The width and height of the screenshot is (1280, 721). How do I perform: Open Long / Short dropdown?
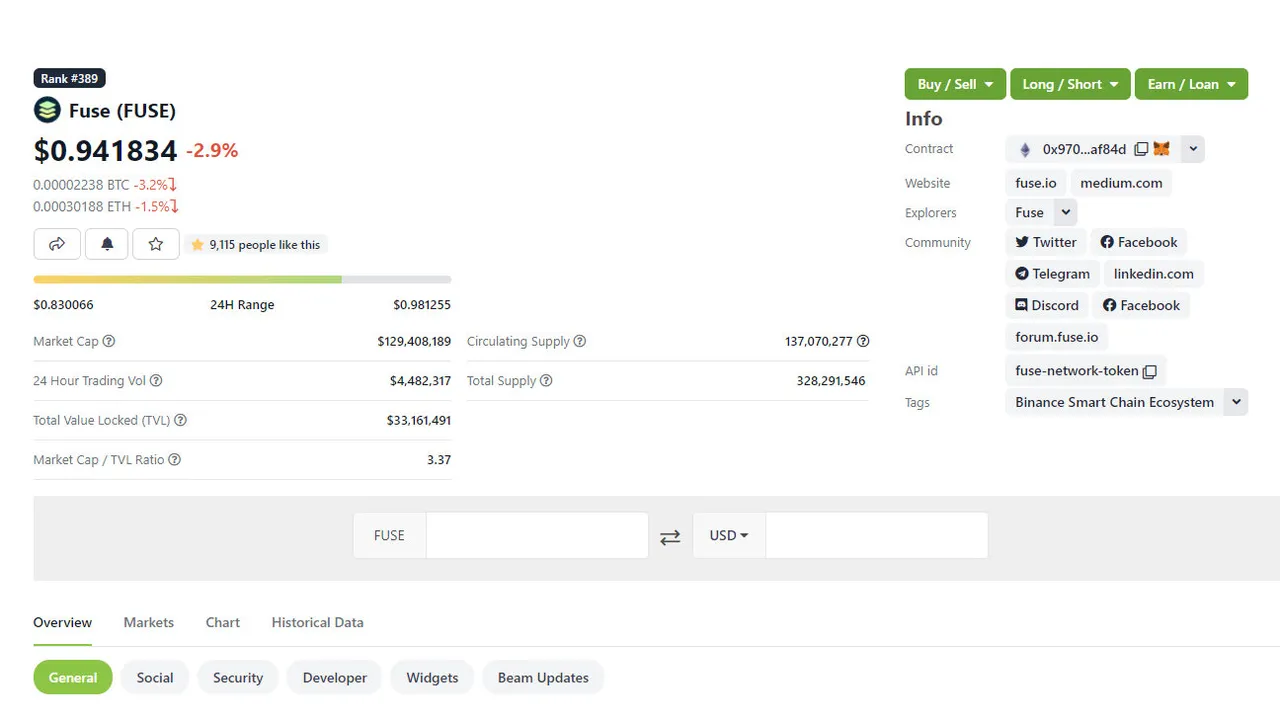pos(1070,84)
